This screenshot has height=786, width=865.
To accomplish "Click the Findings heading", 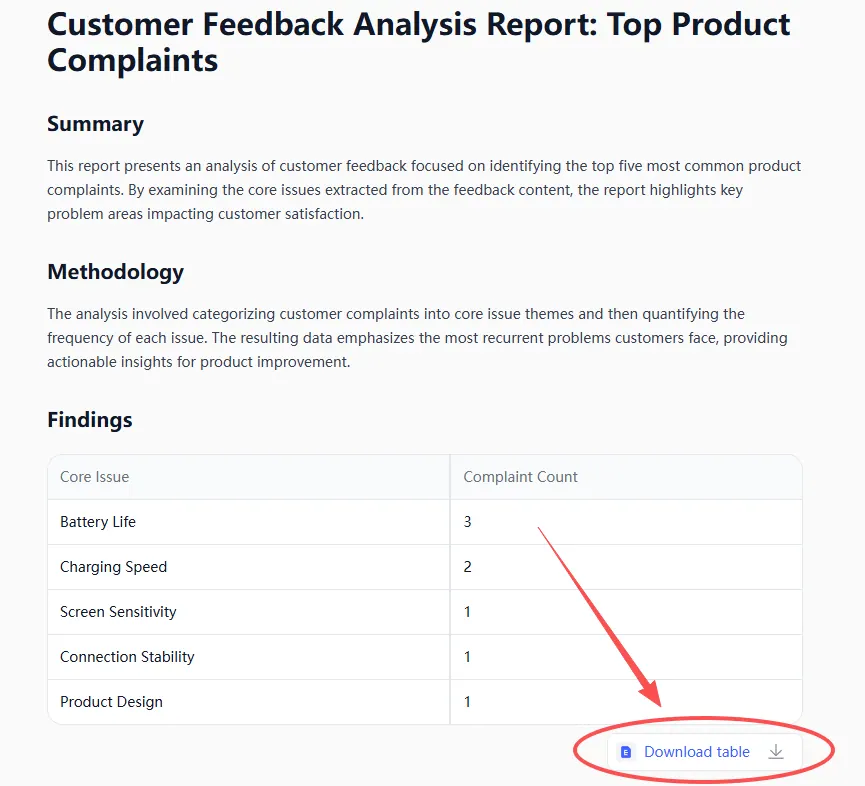I will [89, 420].
